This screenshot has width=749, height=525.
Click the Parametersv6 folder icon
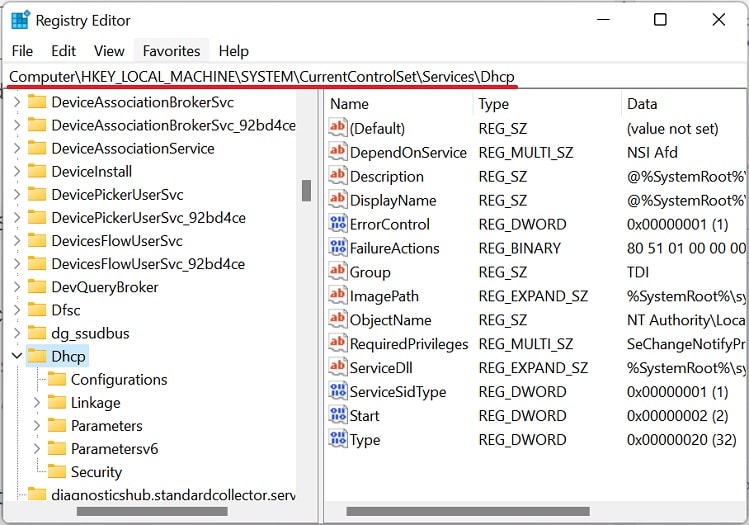tap(57, 448)
